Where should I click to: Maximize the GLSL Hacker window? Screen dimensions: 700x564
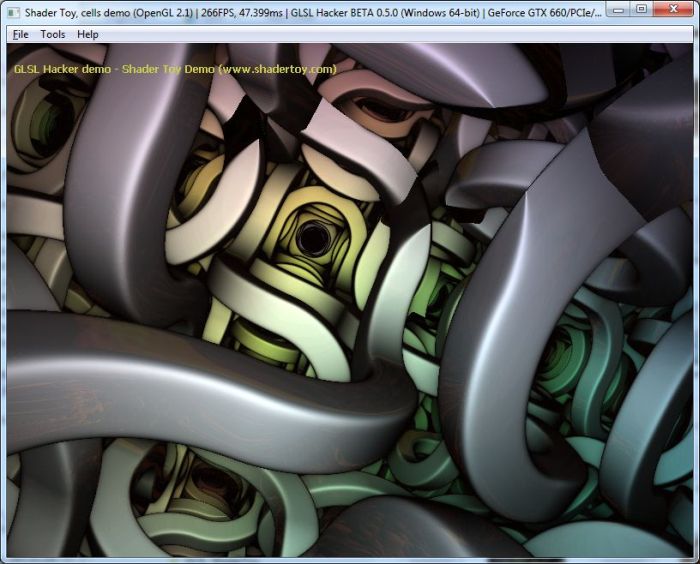[x=642, y=9]
